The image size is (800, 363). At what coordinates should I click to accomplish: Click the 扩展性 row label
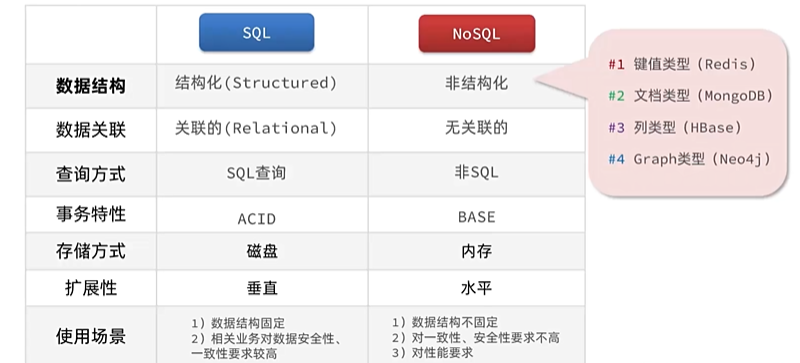click(91, 288)
